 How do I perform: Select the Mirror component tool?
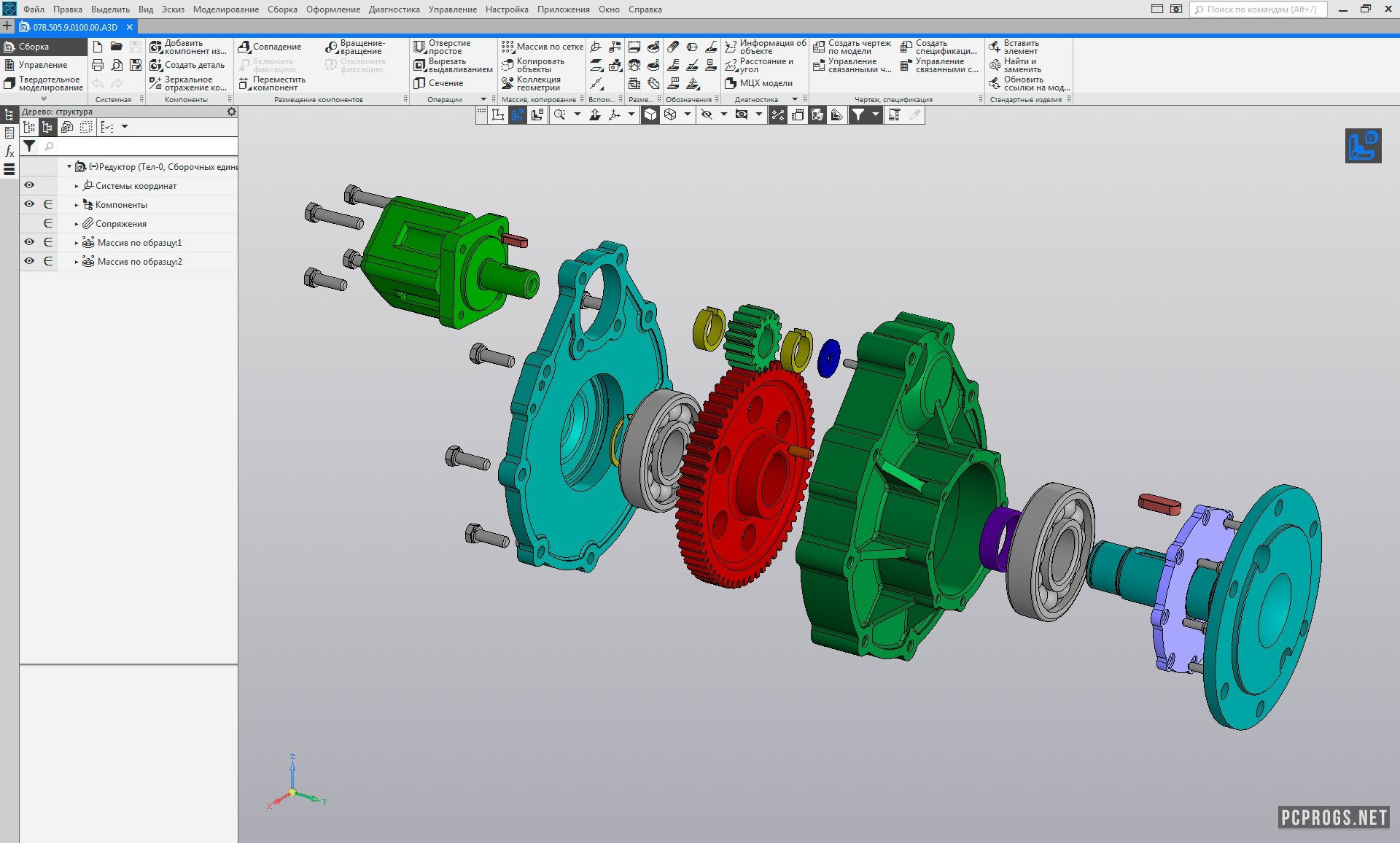pyautogui.click(x=155, y=83)
